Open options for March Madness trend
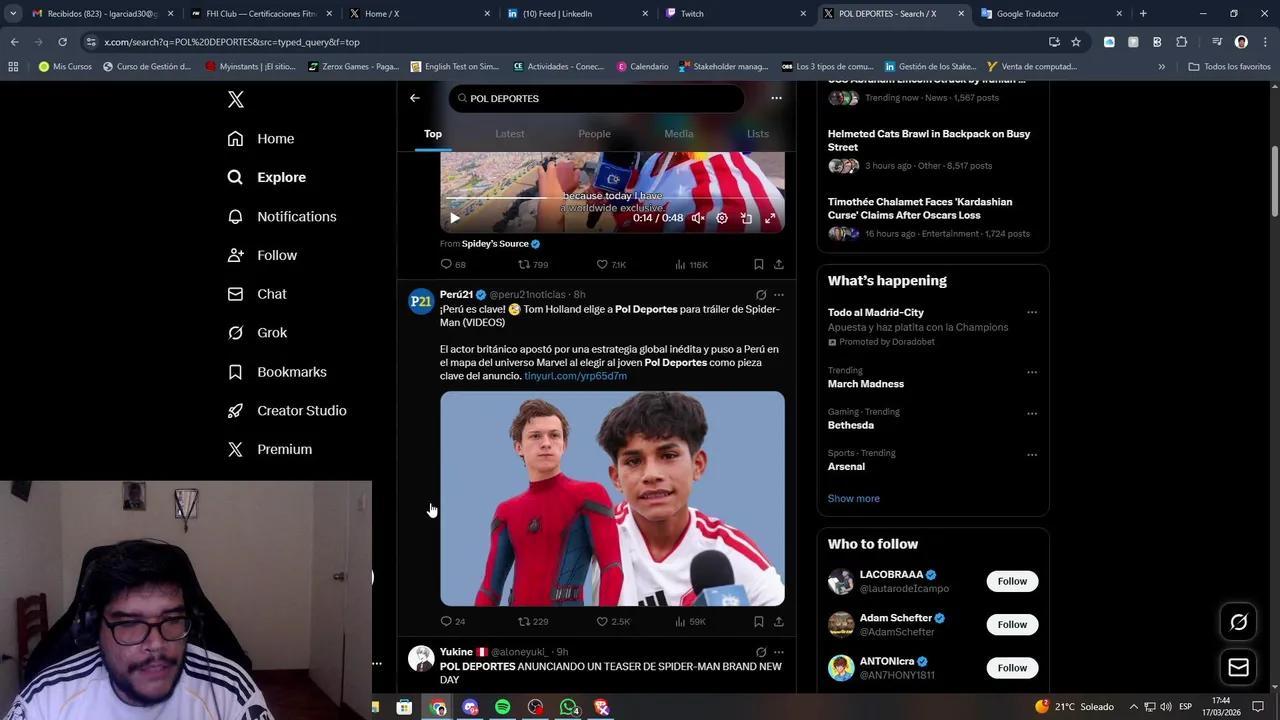 1032,372
